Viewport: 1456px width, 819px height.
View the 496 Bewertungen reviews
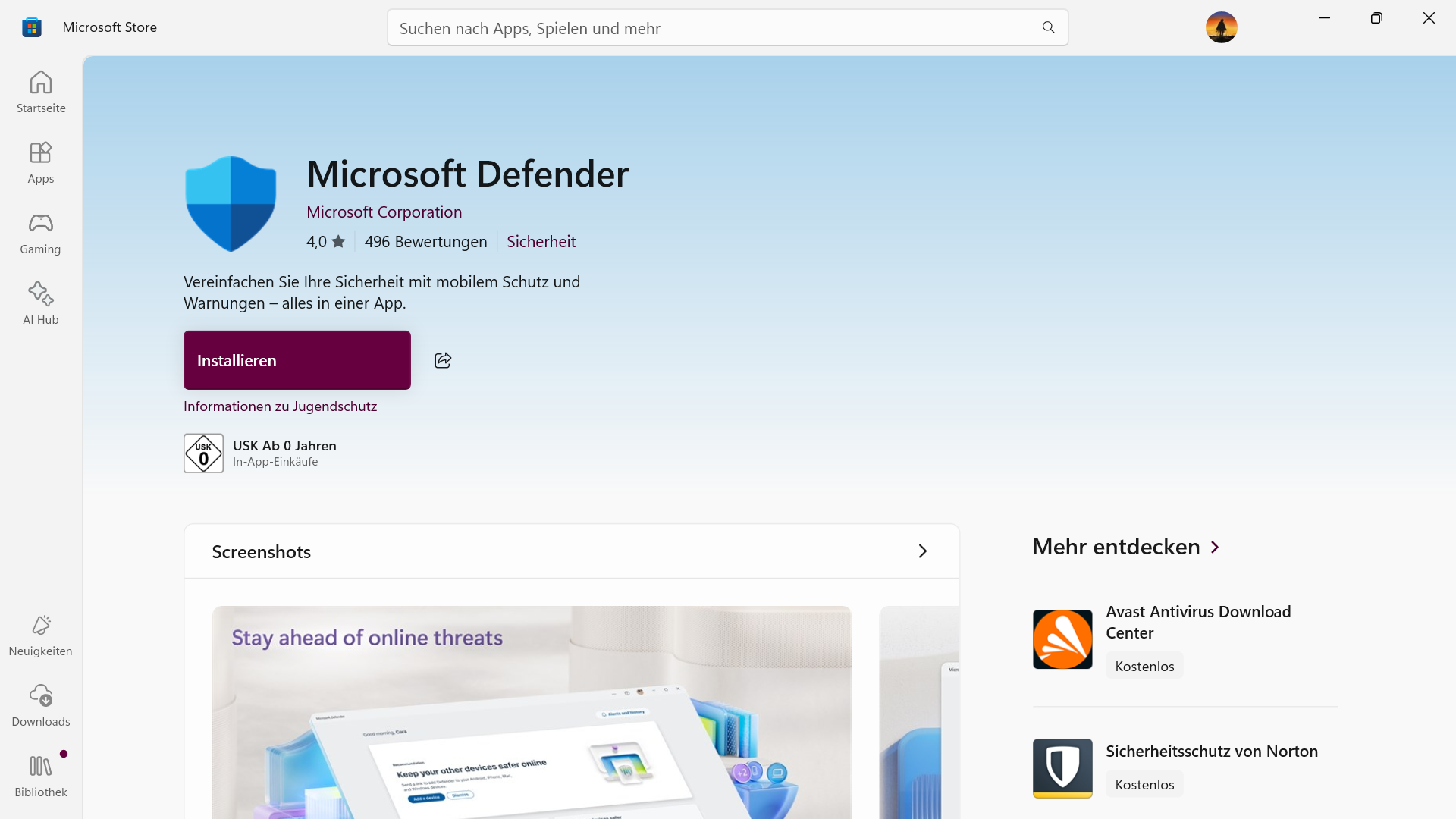[x=425, y=241]
